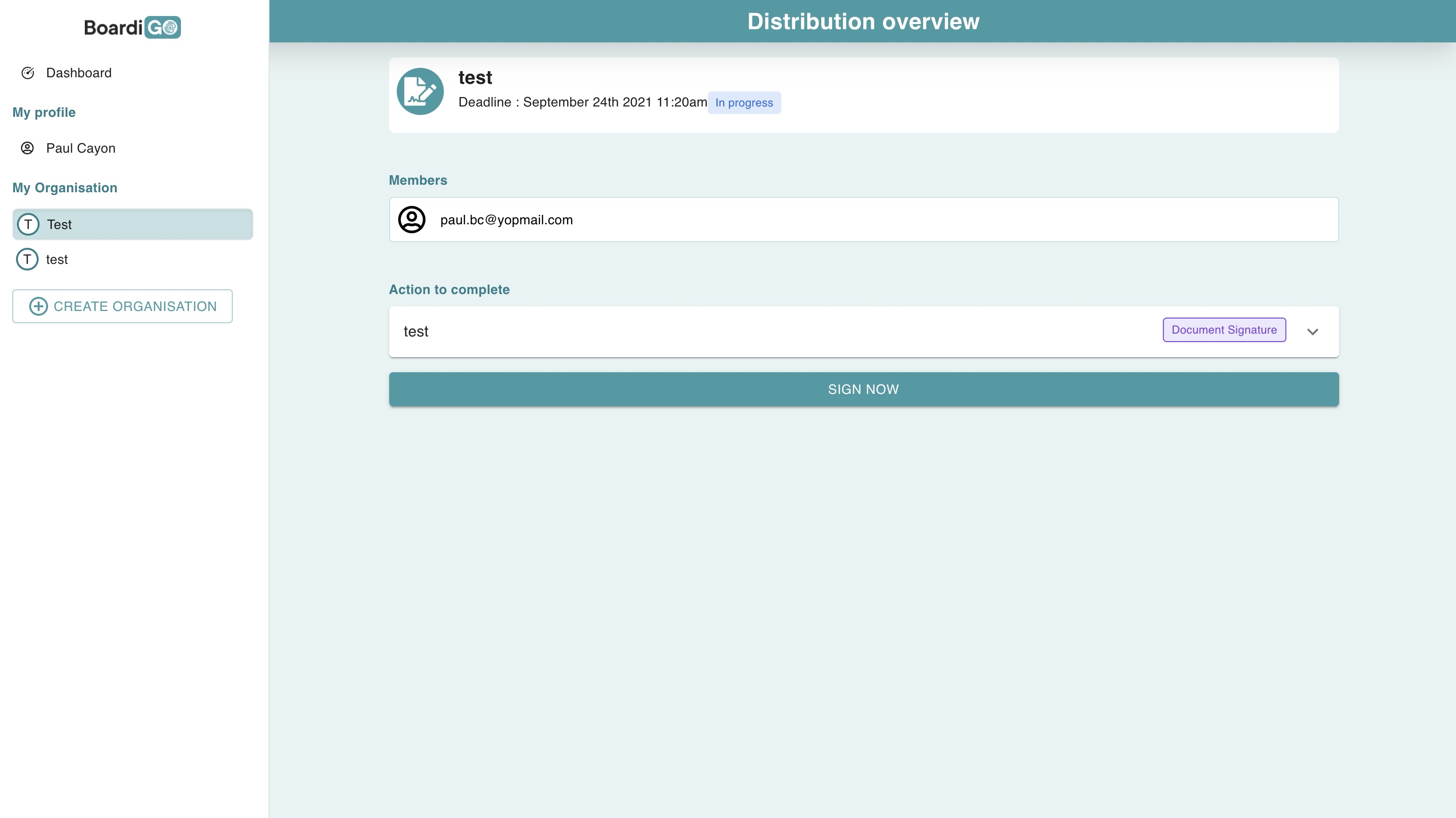Click the Action to complete heading
The width and height of the screenshot is (1456, 818).
pos(450,289)
